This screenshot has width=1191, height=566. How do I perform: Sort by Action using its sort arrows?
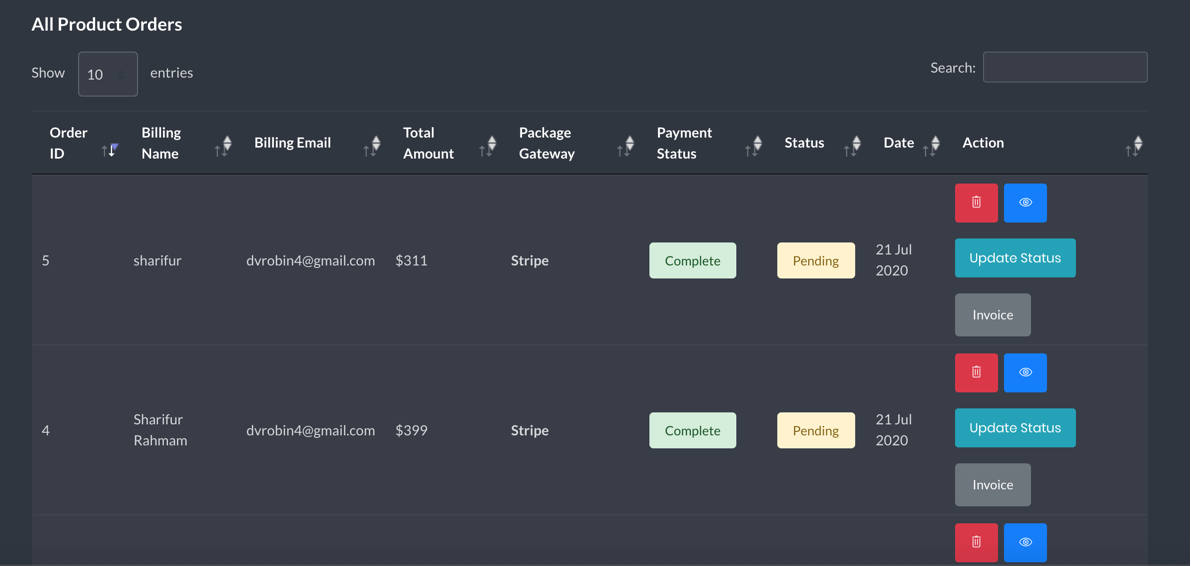1133,145
